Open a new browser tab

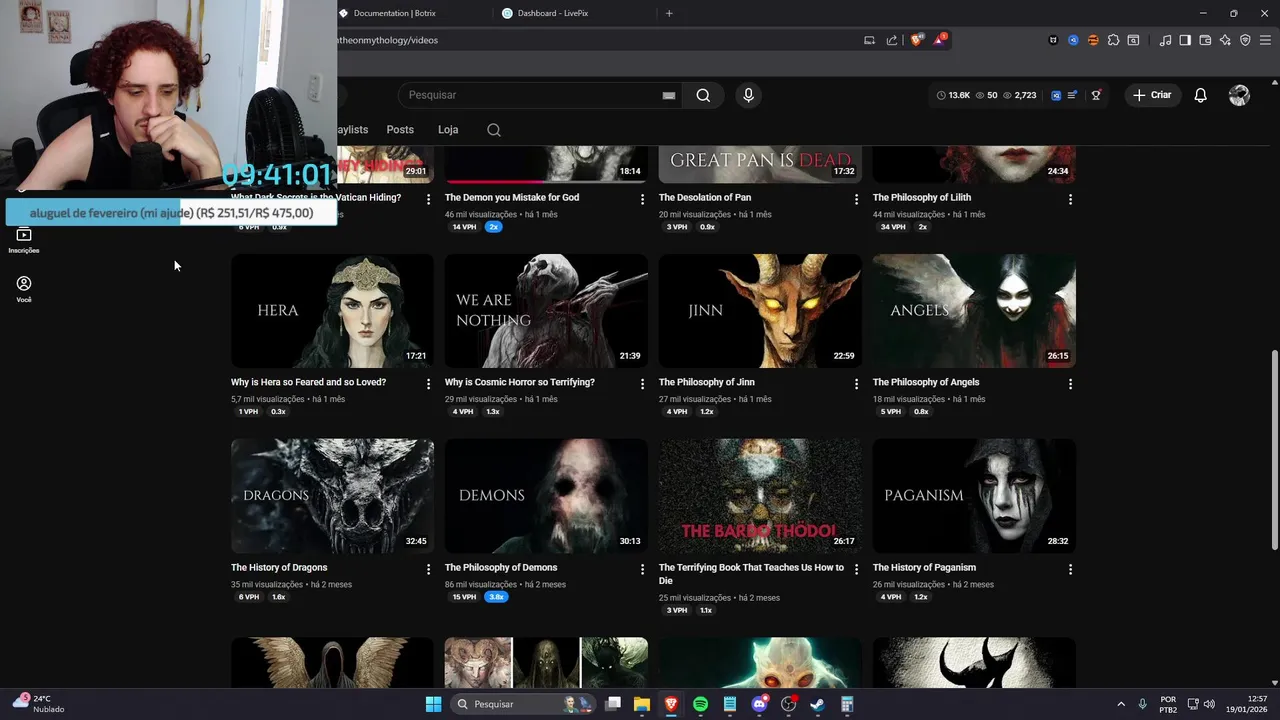[669, 13]
